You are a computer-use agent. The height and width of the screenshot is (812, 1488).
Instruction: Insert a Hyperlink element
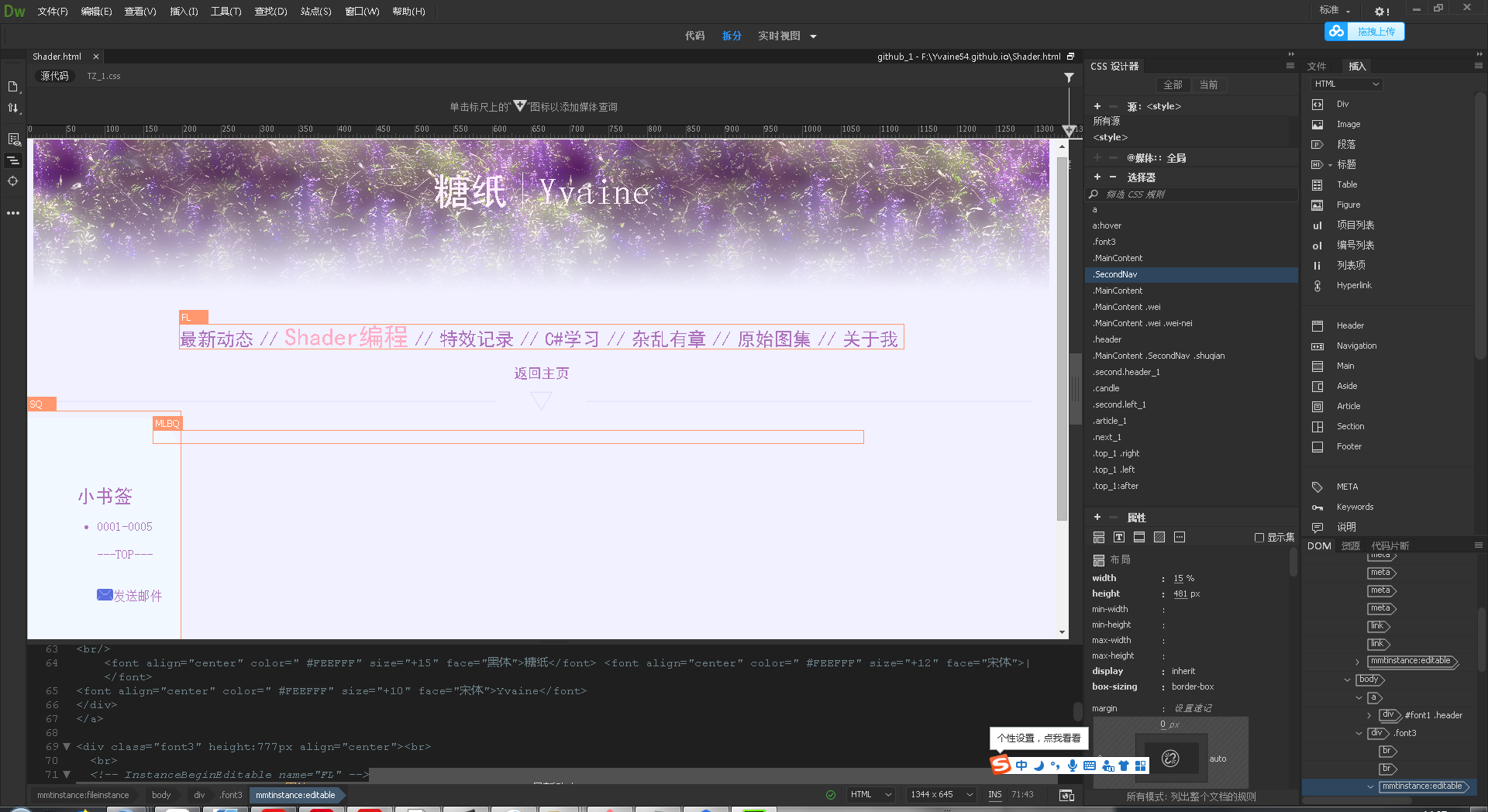point(1353,285)
